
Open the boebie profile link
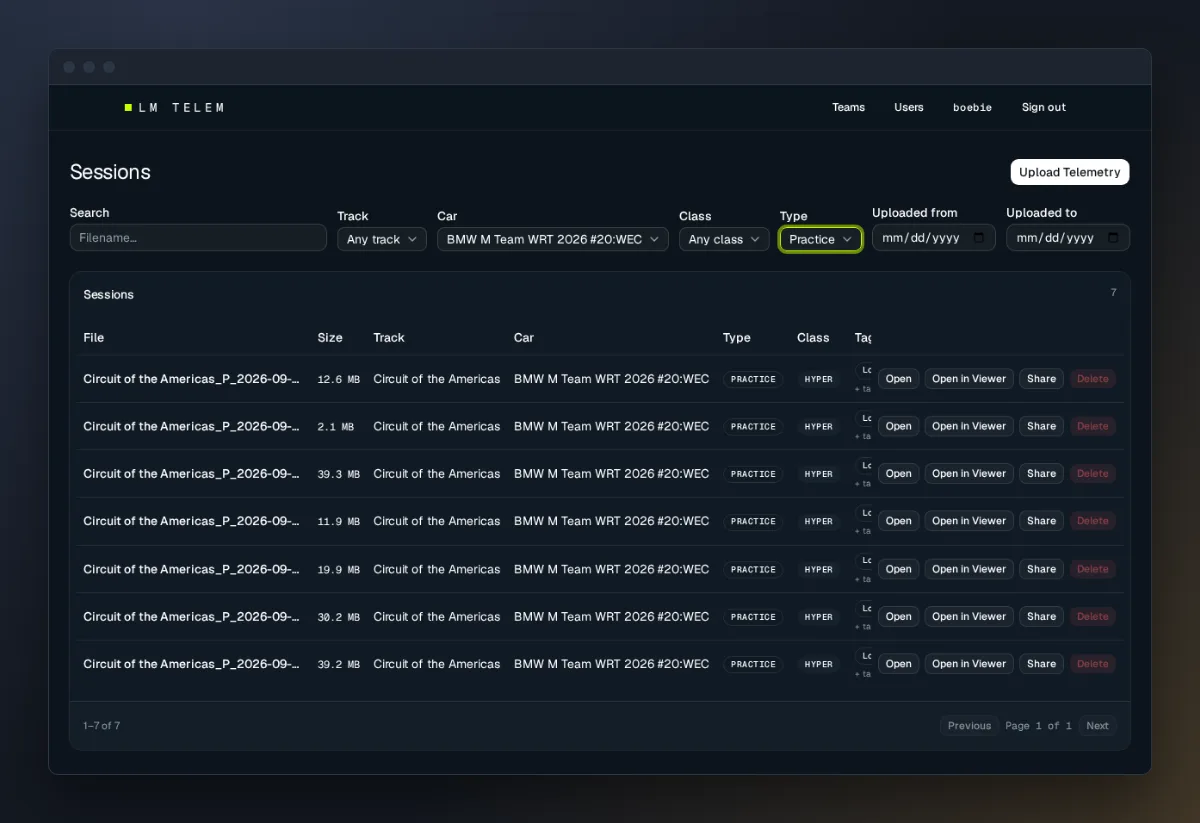click(x=972, y=107)
